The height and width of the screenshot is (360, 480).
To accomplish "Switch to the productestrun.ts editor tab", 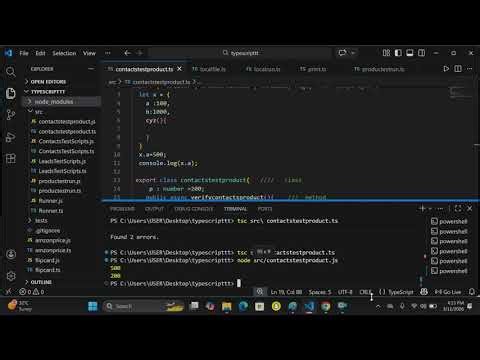I will [x=379, y=69].
